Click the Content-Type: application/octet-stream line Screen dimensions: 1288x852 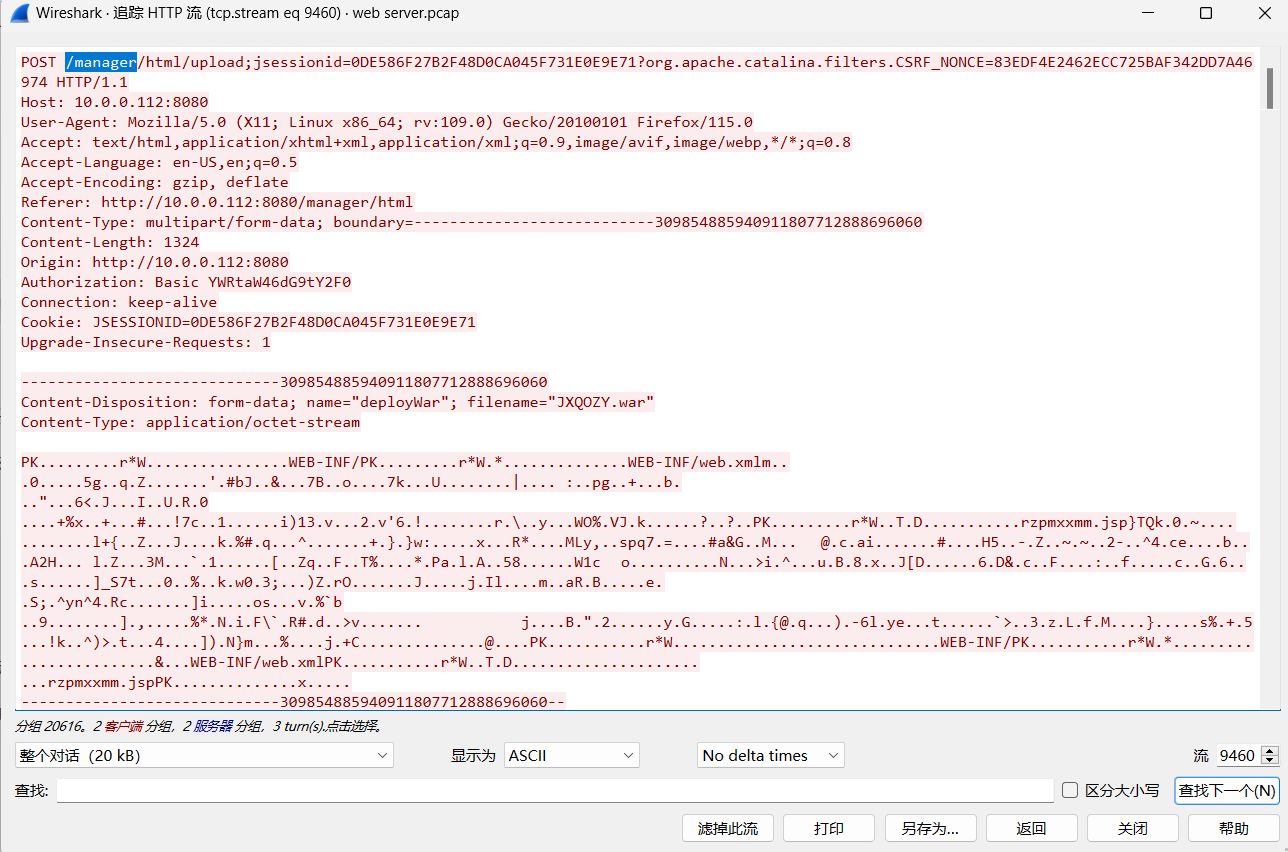190,422
